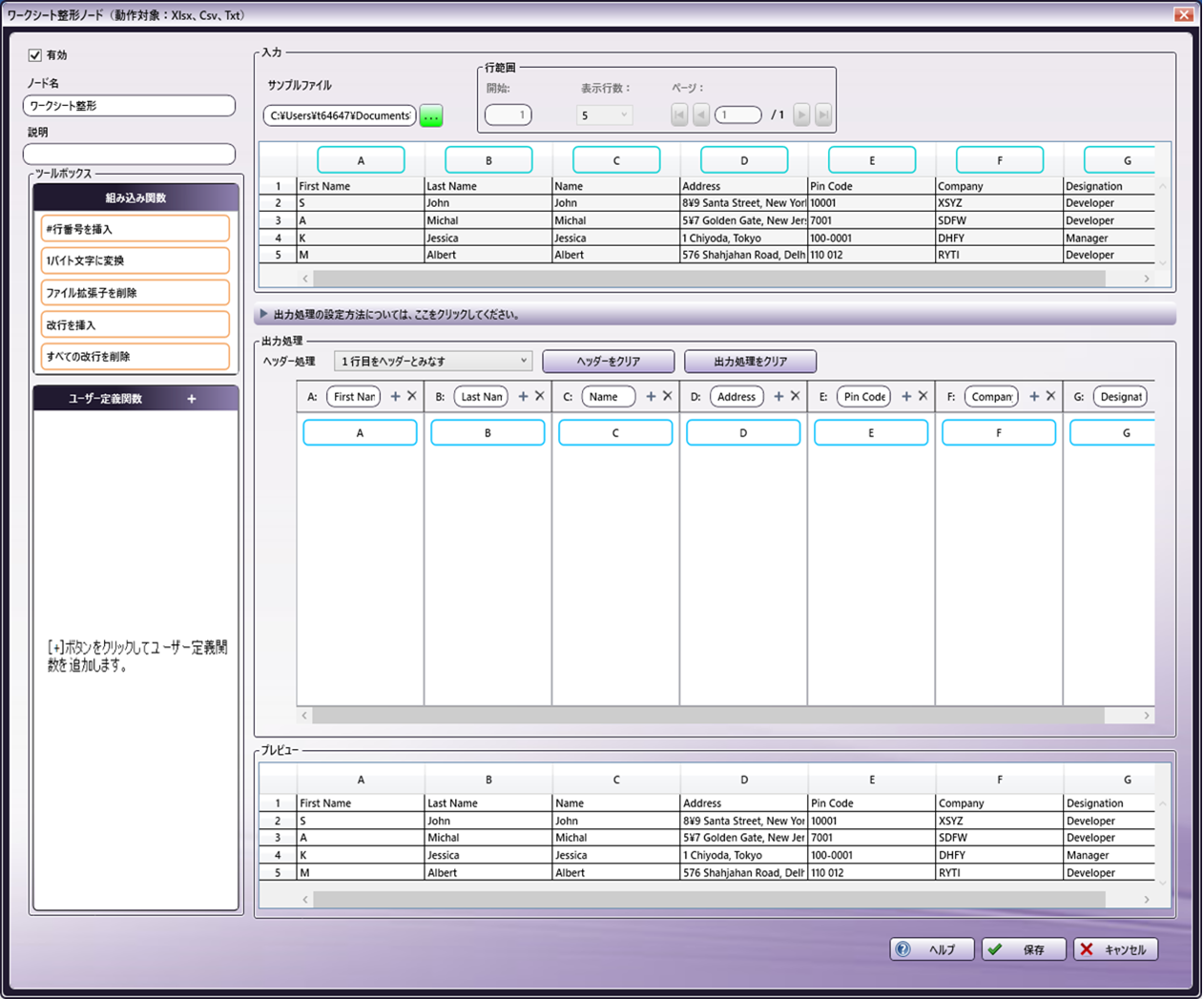Screen dimensions: 1204x999
Task: Click the キャンセル button
Action: [1116, 949]
